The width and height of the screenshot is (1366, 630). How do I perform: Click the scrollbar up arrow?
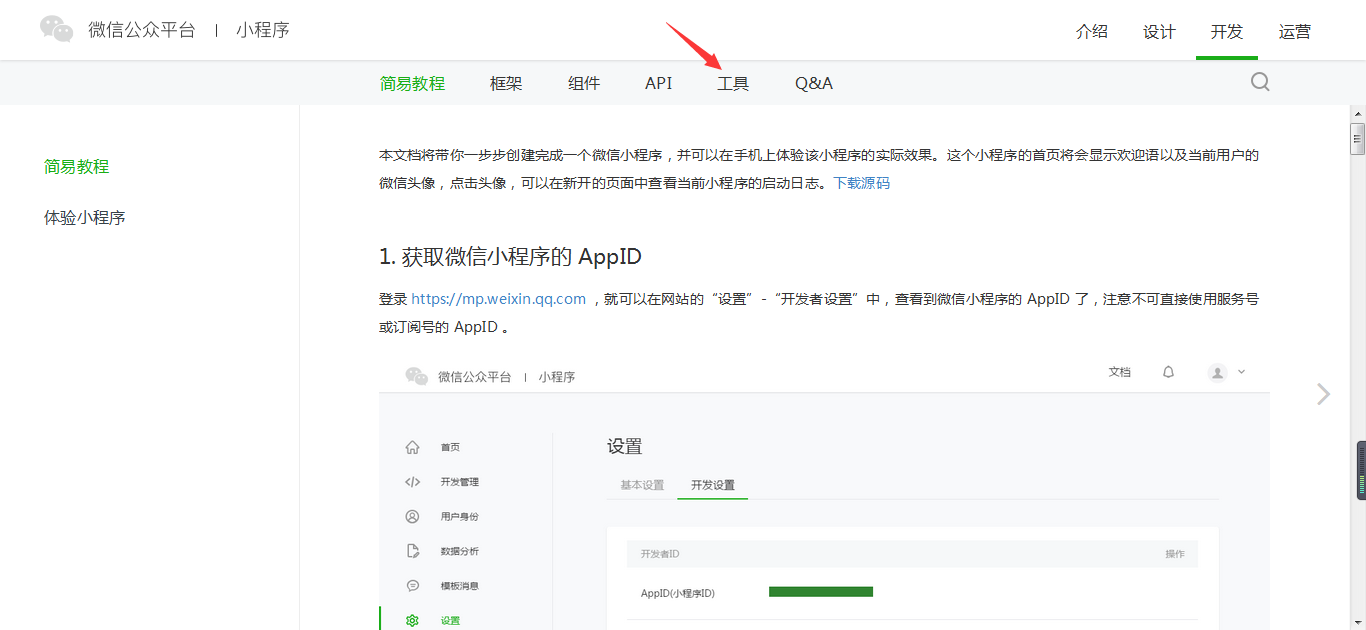point(1357,112)
